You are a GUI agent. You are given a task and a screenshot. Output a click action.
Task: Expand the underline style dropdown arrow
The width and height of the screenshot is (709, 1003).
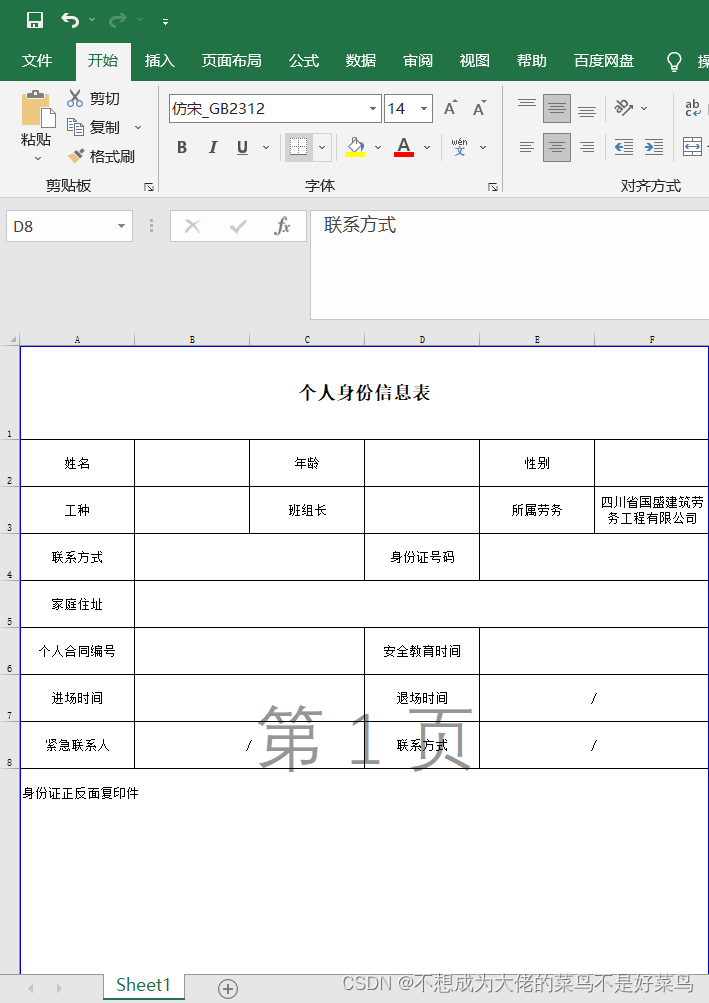266,148
